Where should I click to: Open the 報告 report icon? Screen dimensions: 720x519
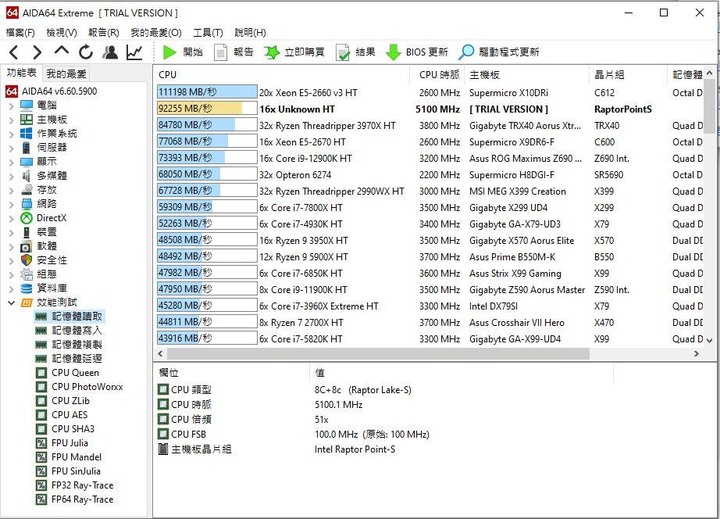(x=220, y=52)
